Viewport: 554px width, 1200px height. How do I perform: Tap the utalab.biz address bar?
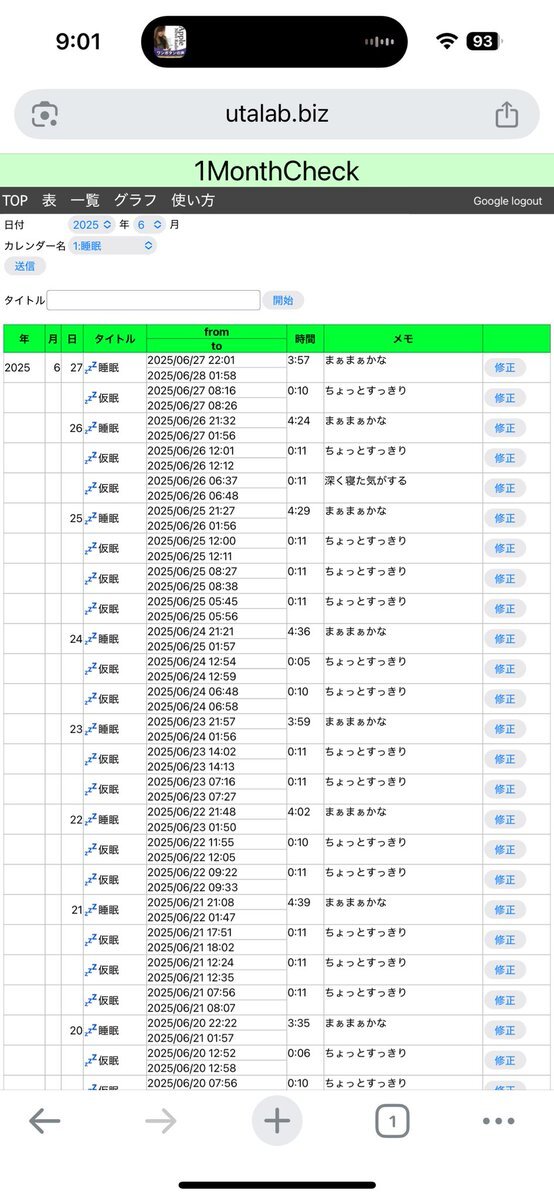click(x=277, y=114)
